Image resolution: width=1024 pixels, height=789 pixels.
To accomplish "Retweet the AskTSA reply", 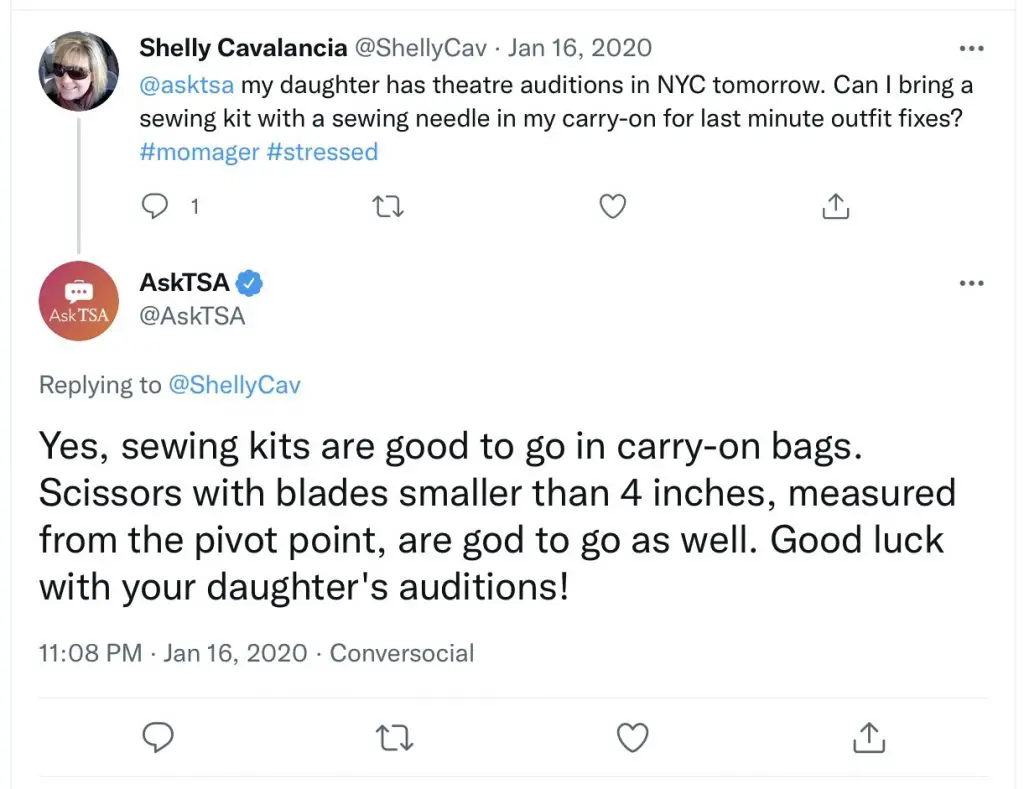I will 395,738.
